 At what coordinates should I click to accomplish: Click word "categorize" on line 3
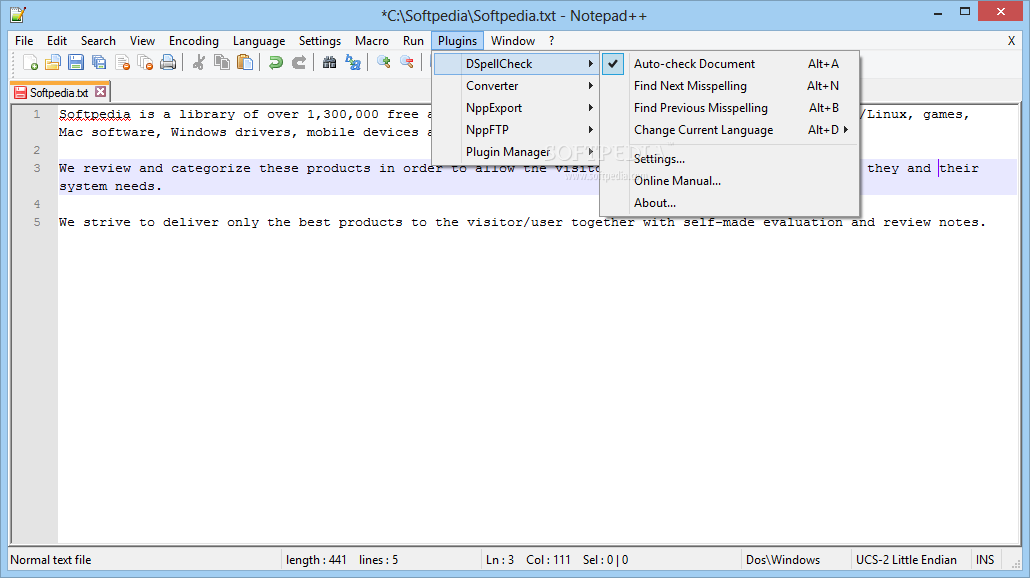click(211, 168)
